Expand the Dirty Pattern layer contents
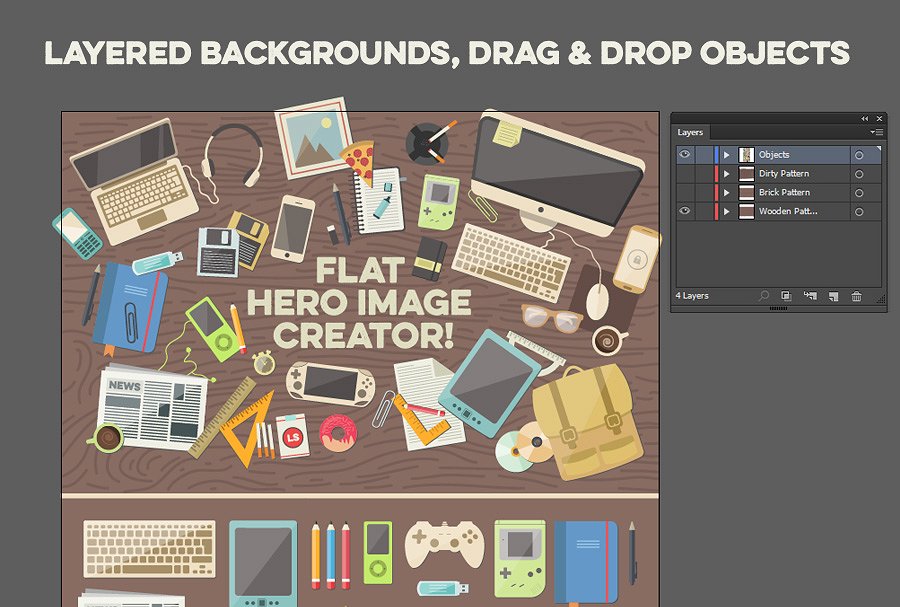The image size is (900, 607). 727,174
